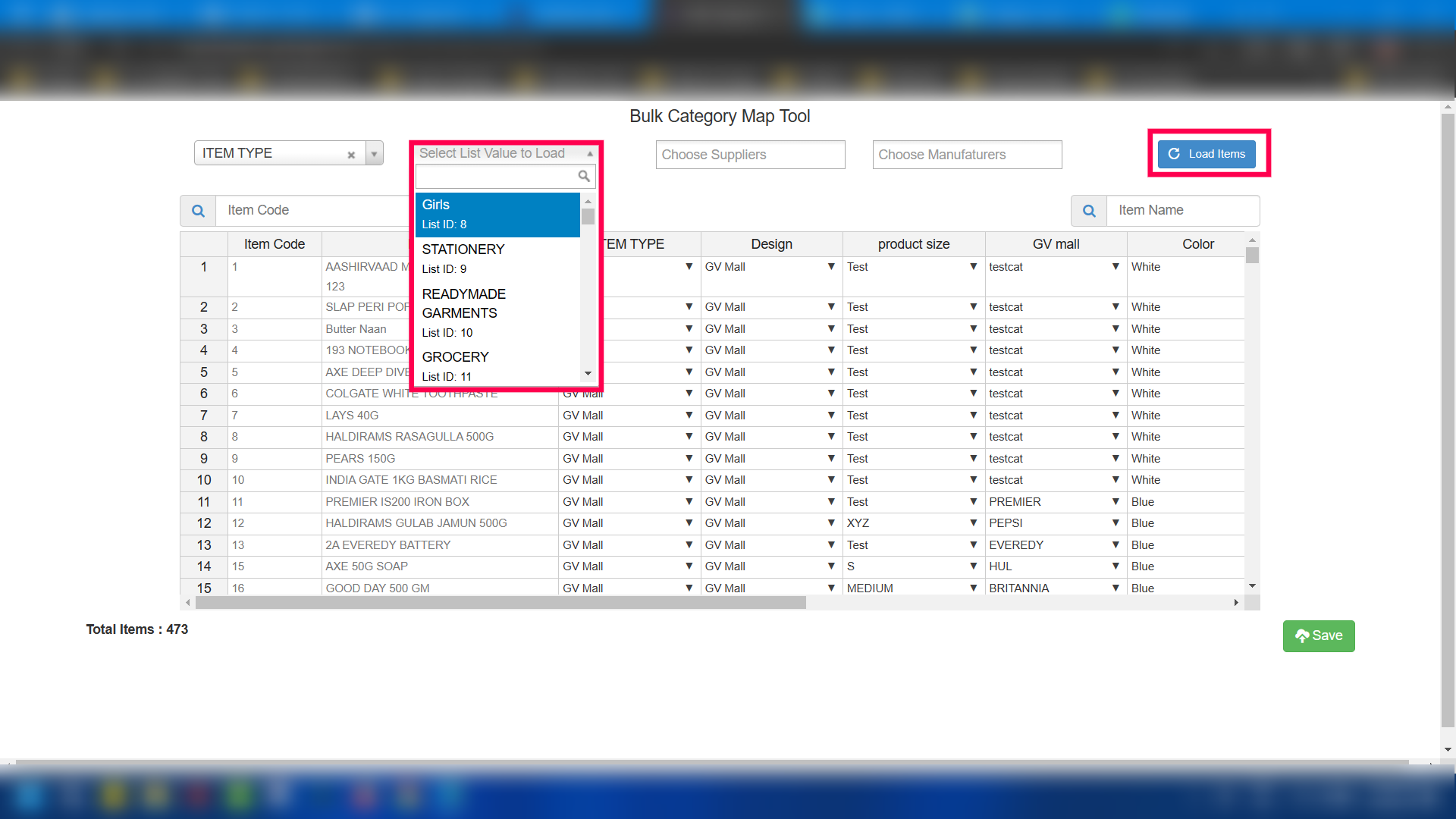Click the Item Name search magnifier icon
Image resolution: width=1456 pixels, height=819 pixels.
1089,211
